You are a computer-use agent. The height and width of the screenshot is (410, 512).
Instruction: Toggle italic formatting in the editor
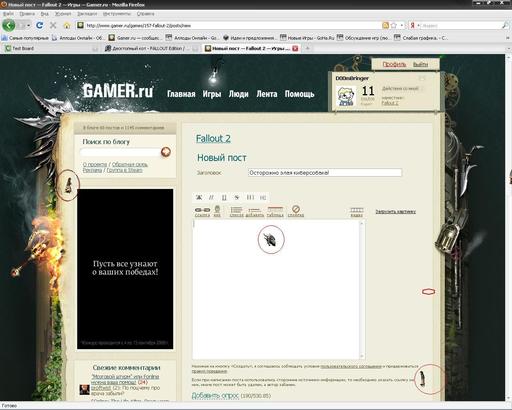[211, 197]
